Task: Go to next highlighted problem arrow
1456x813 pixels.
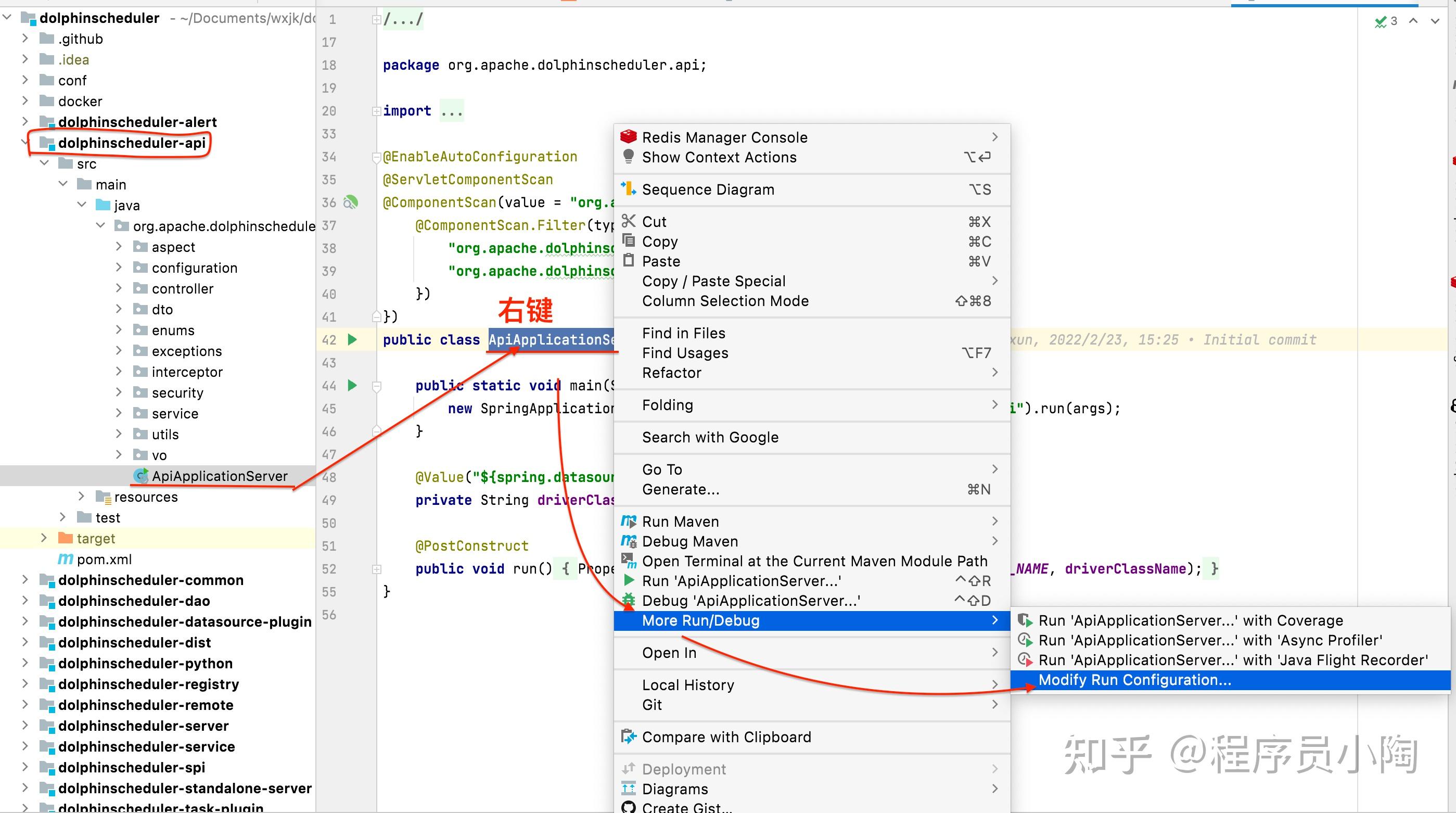Action: pyautogui.click(x=1435, y=21)
